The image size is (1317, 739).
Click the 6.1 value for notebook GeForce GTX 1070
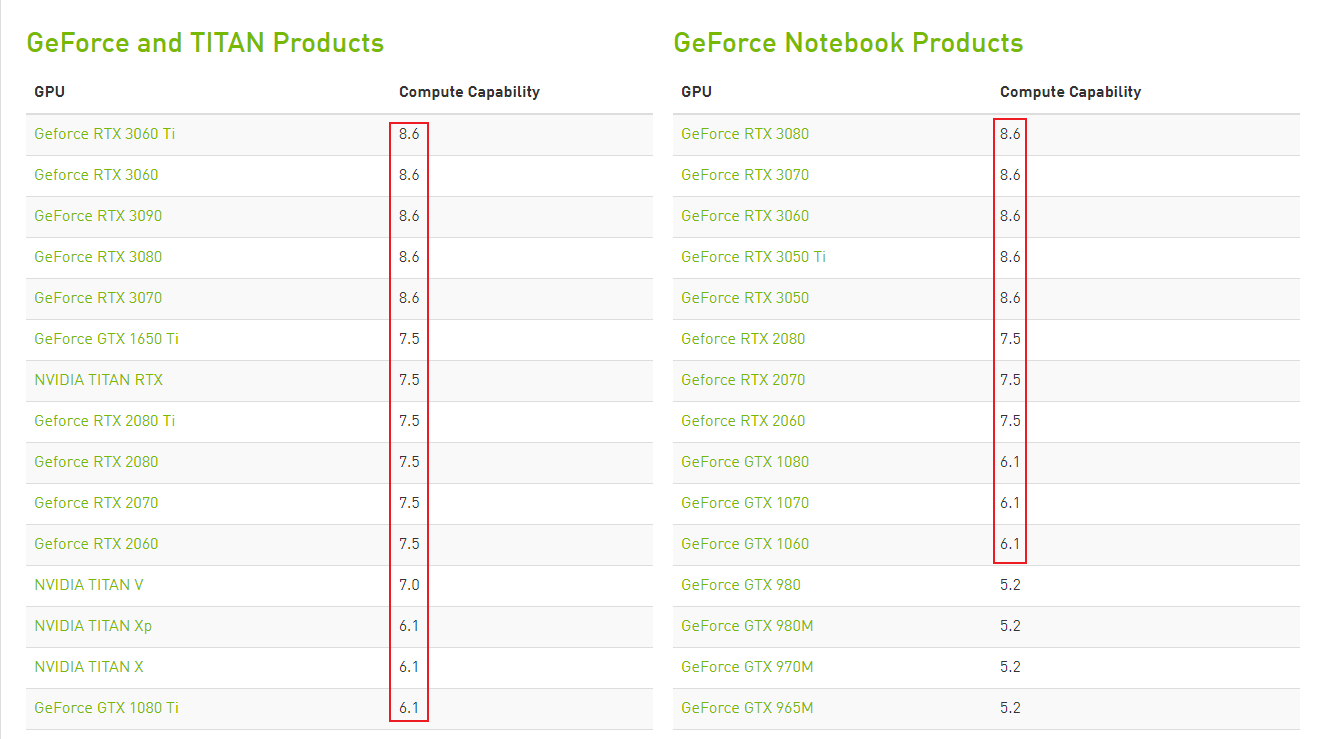pos(1010,503)
